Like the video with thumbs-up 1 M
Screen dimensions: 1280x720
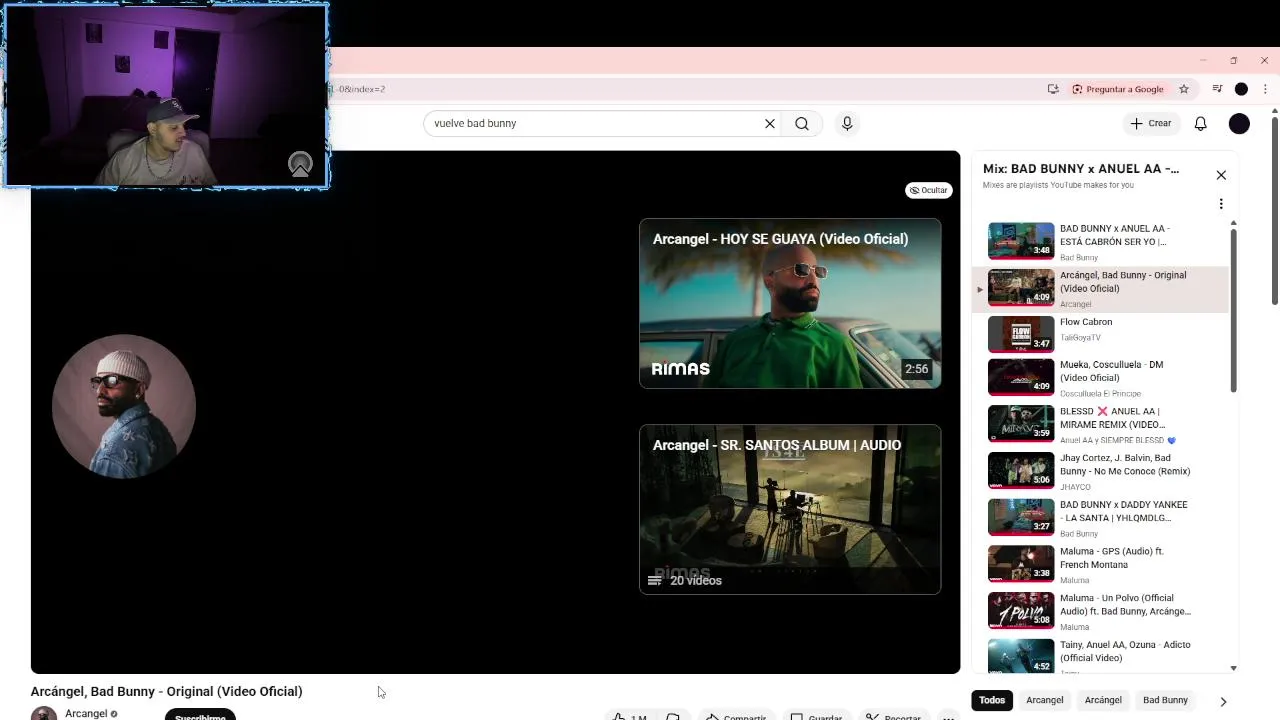(629, 716)
